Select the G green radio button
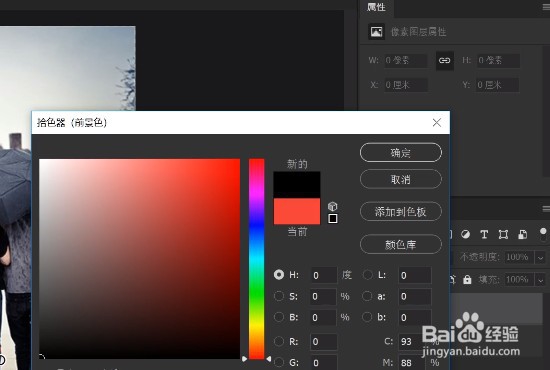The width and height of the screenshot is (550, 370). point(279,362)
